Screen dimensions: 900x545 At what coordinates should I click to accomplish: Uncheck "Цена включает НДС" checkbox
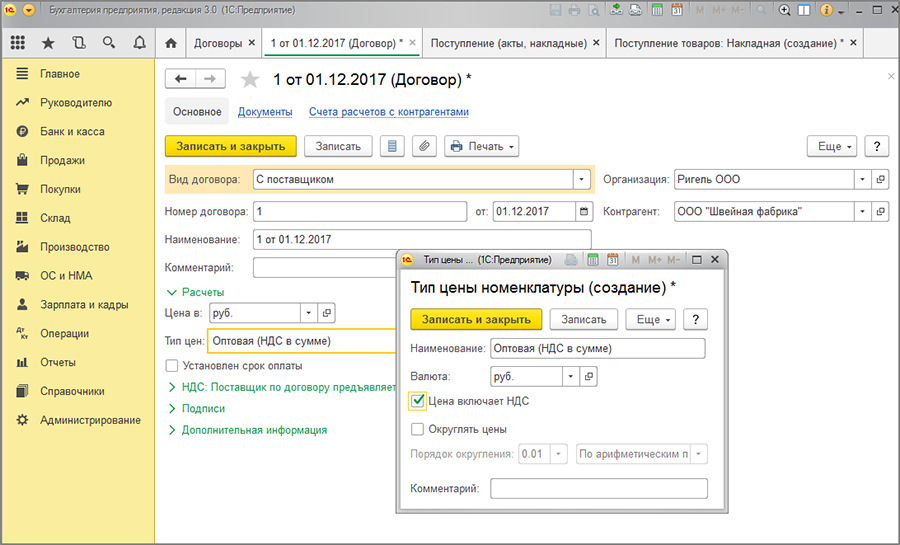click(x=418, y=401)
